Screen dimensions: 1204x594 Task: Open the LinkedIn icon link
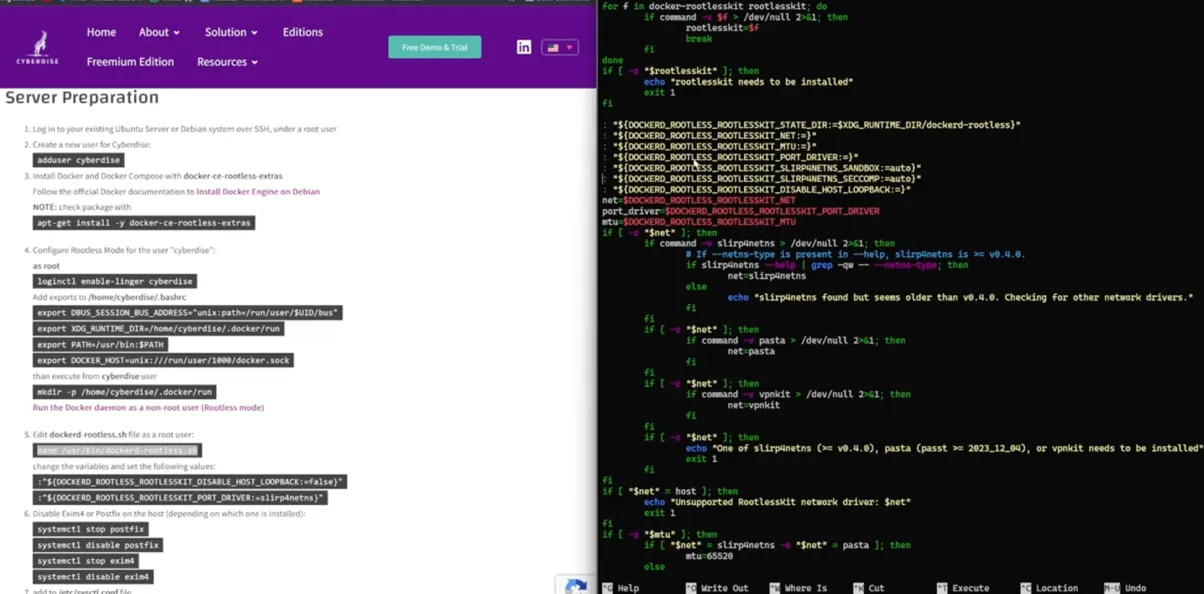pos(524,47)
